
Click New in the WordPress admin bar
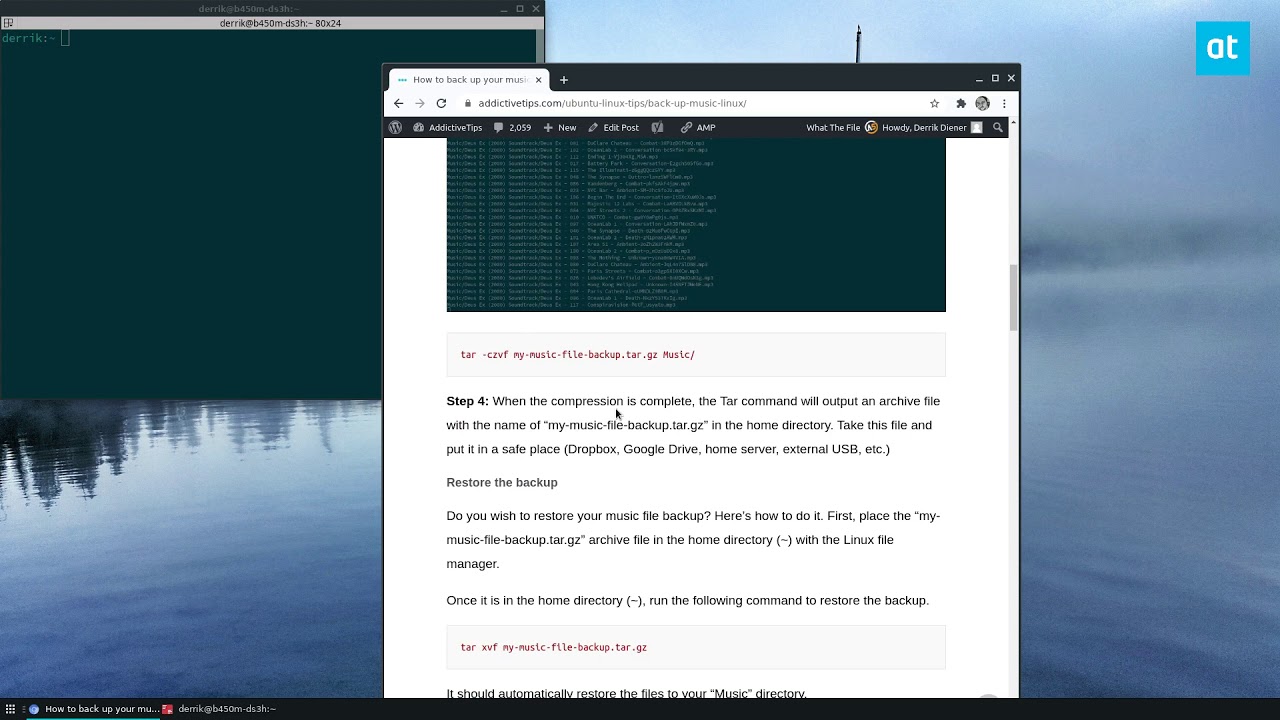(560, 127)
